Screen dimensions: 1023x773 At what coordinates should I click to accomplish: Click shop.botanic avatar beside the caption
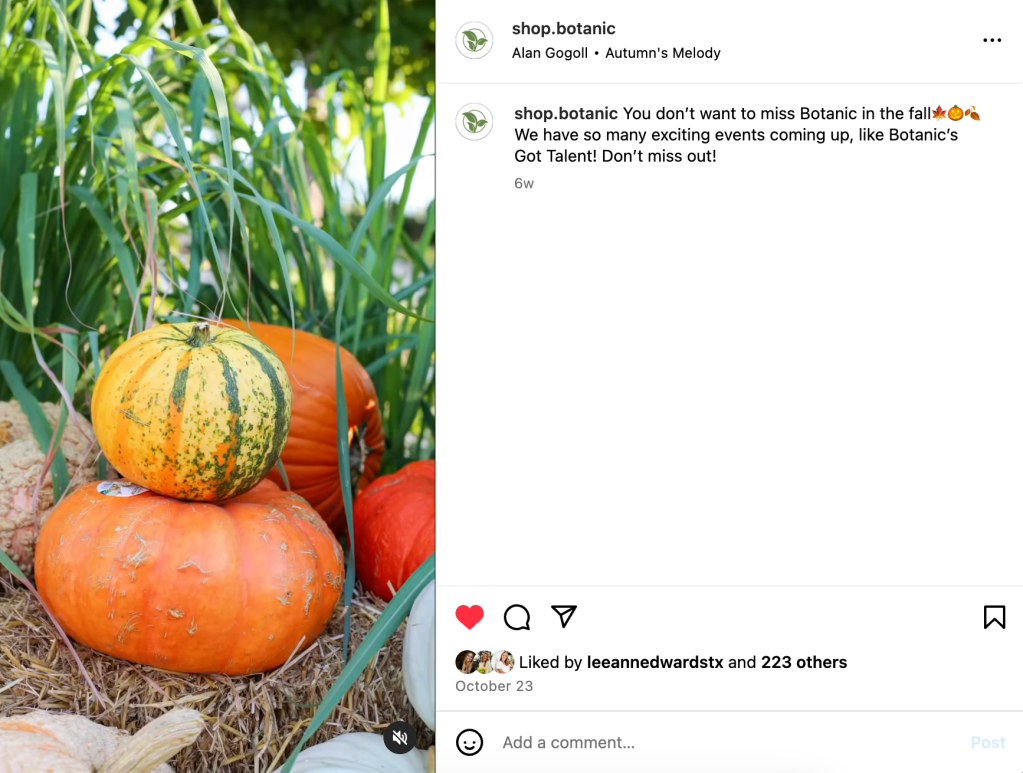tap(474, 122)
